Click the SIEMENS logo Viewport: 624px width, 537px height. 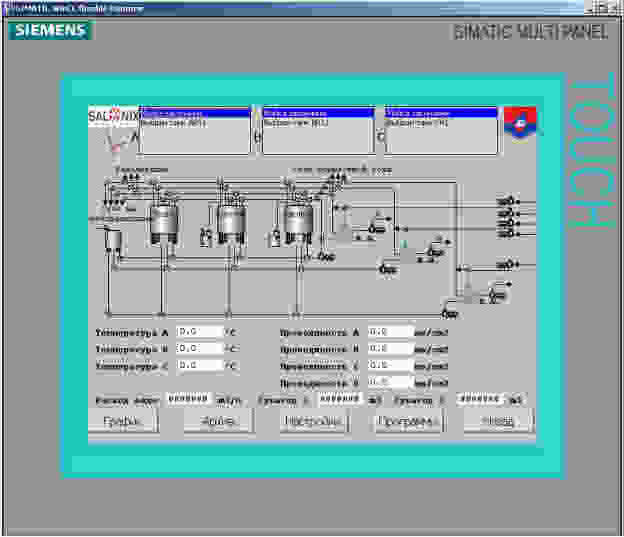tap(51, 30)
